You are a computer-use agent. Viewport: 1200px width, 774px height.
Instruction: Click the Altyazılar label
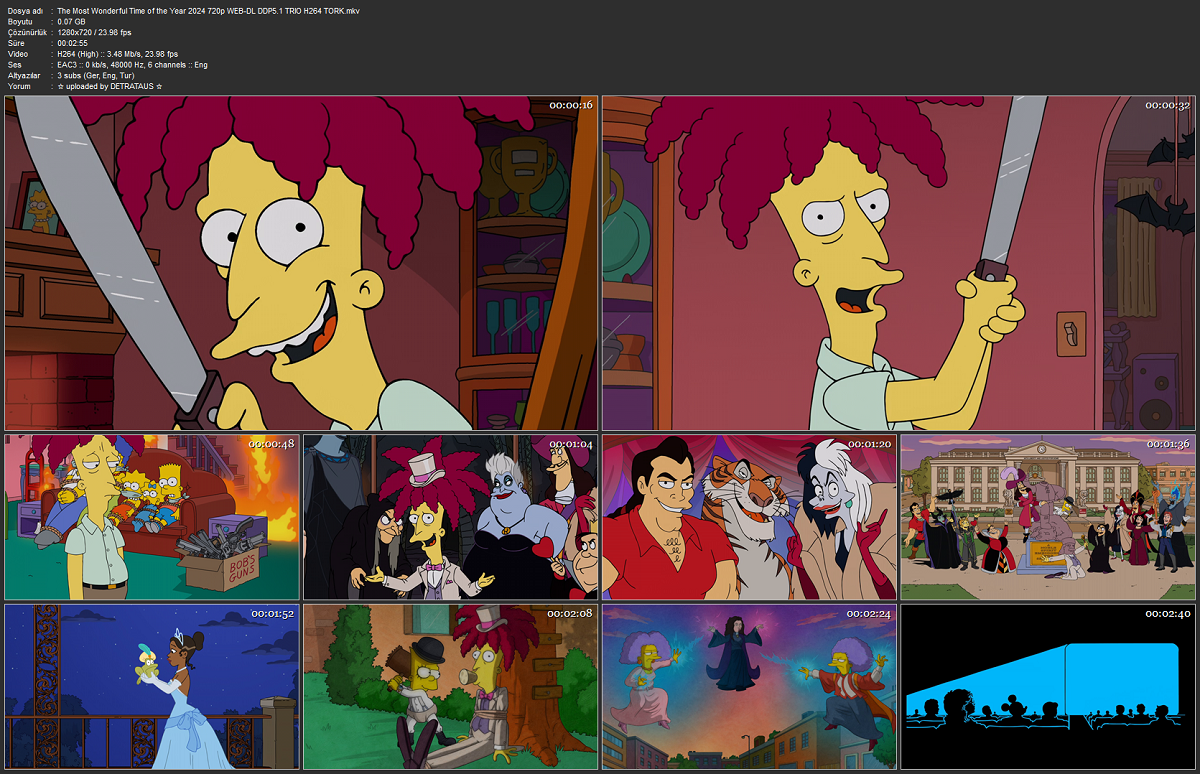point(24,76)
